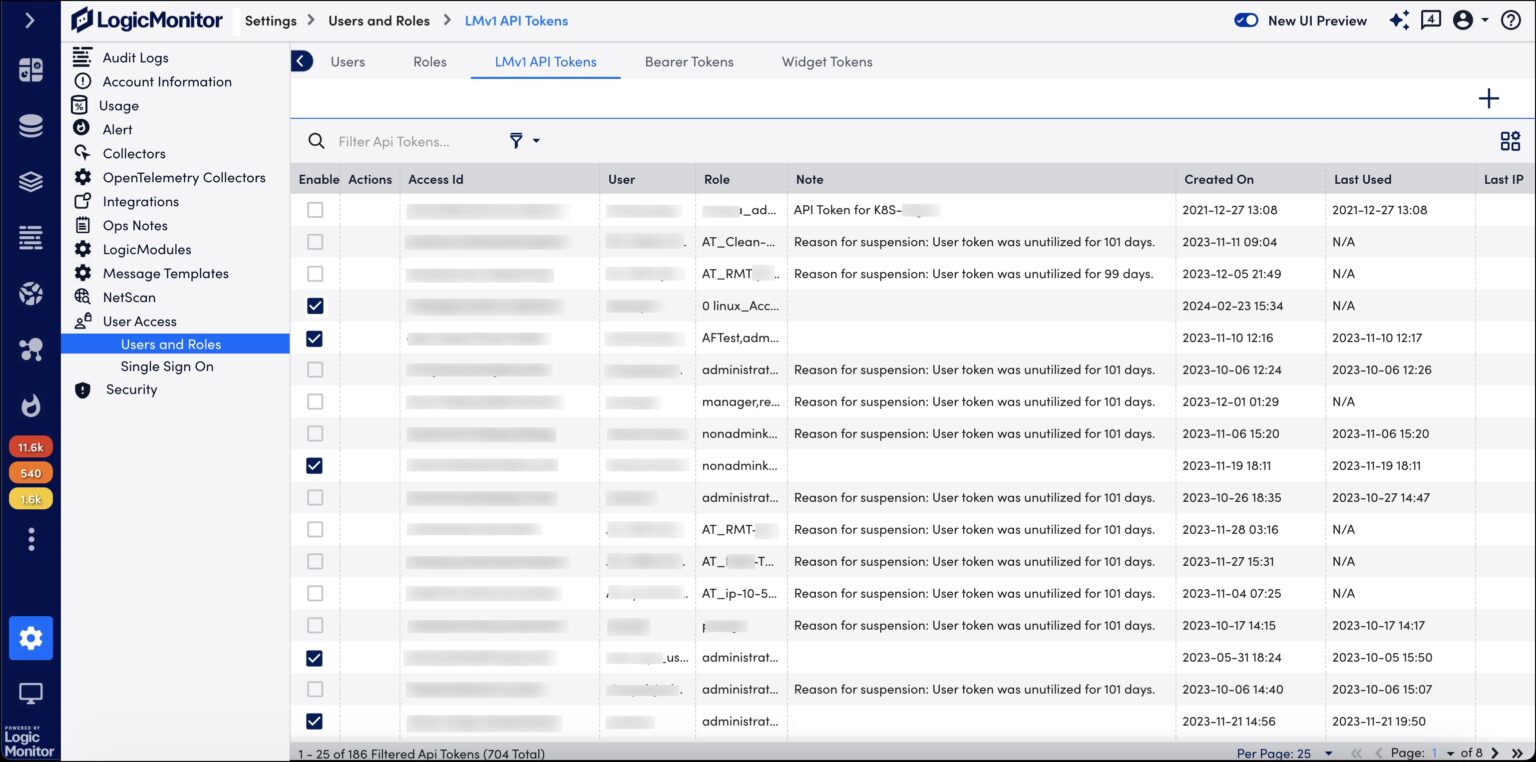Enable the API Token for K8S row checkbox
The image size is (1536, 762).
coord(315,210)
